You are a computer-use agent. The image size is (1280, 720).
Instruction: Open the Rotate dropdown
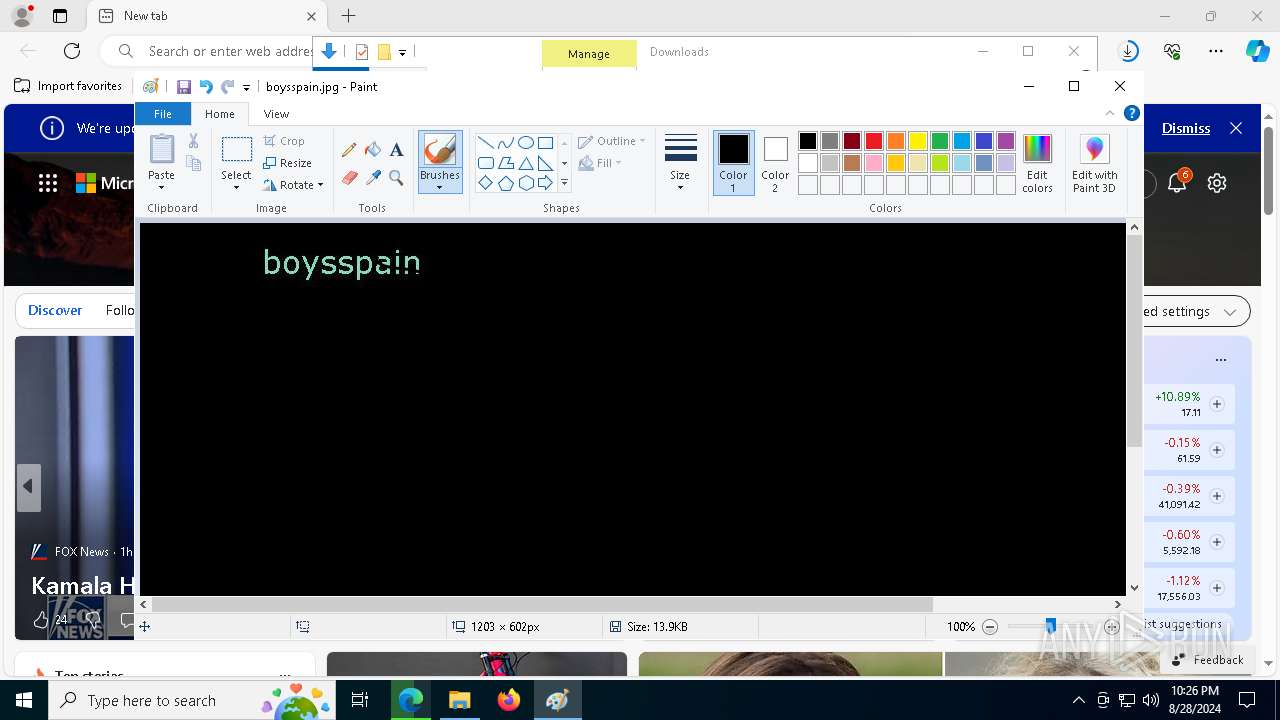(x=293, y=185)
